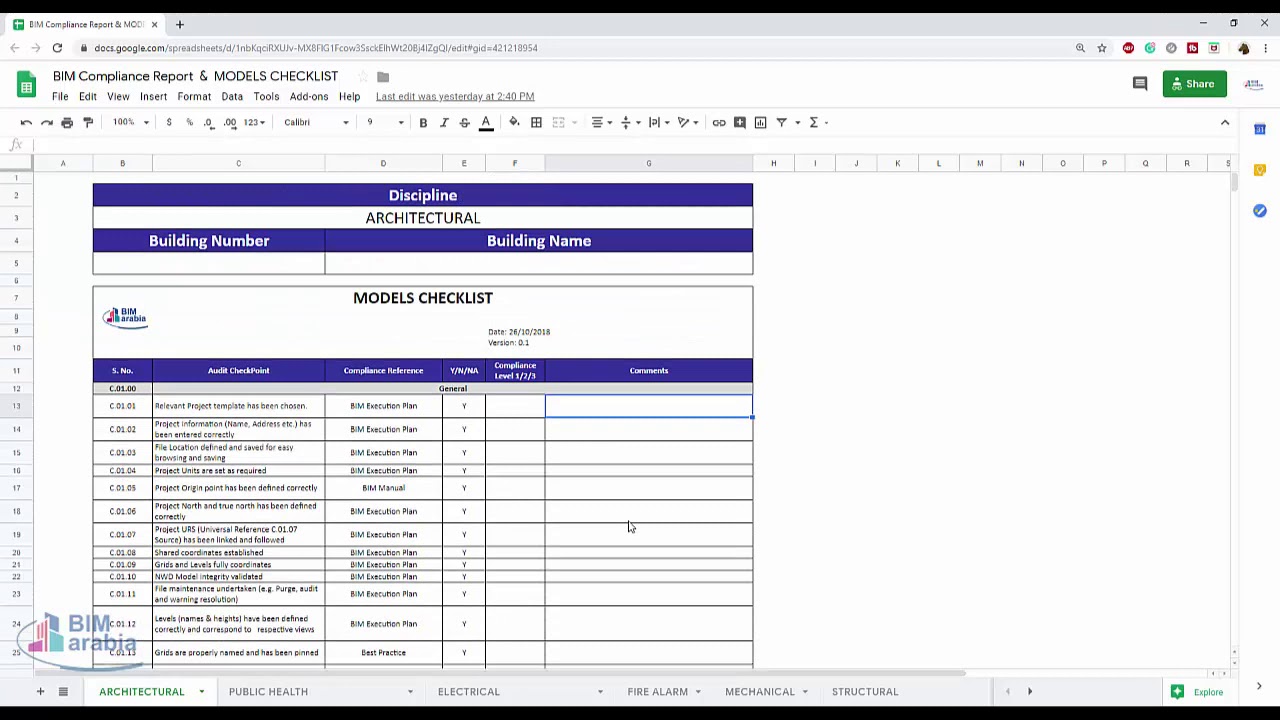Print the spreadsheet
This screenshot has height=720, width=1280.
[x=67, y=122]
